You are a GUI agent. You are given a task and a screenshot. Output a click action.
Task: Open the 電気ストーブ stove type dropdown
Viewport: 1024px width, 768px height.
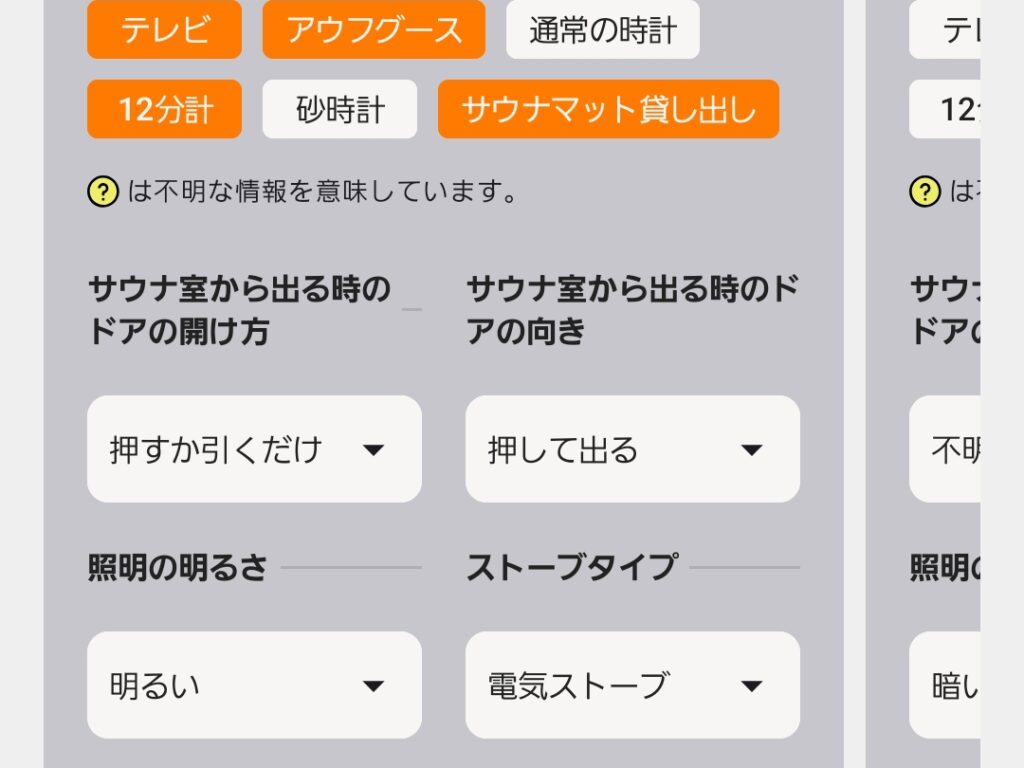pos(631,685)
